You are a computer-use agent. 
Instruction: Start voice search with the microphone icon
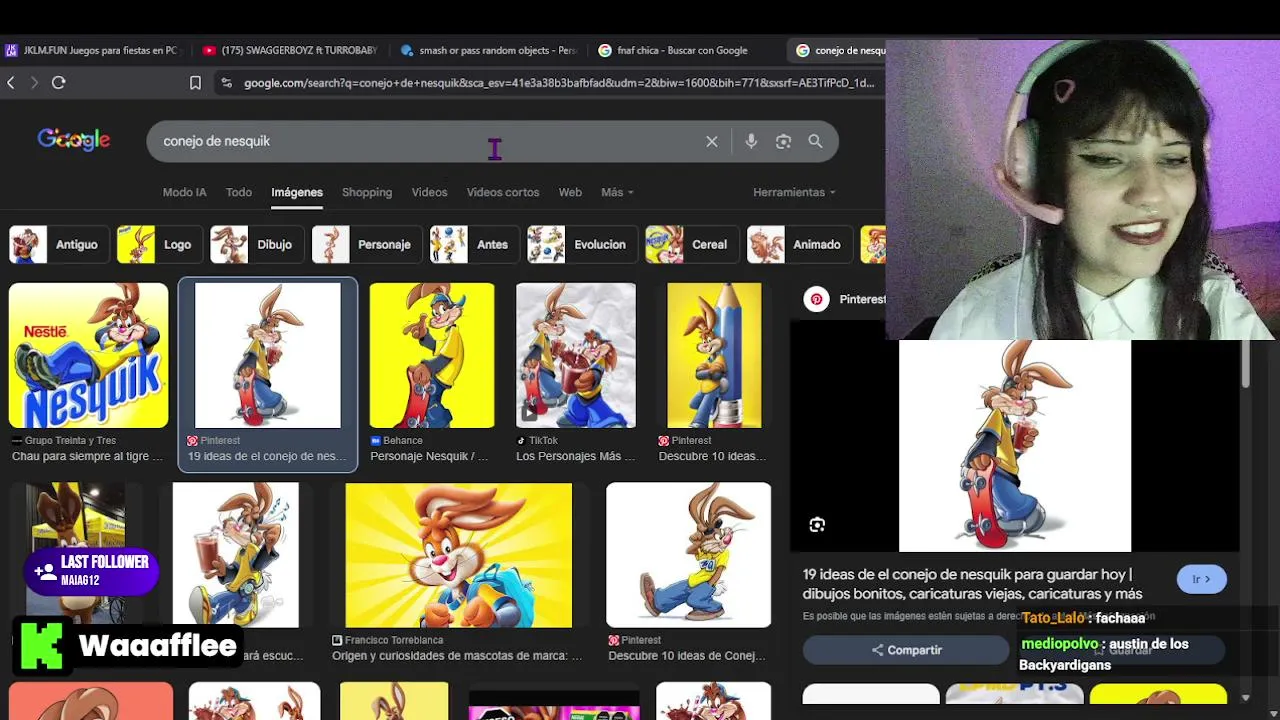[751, 142]
